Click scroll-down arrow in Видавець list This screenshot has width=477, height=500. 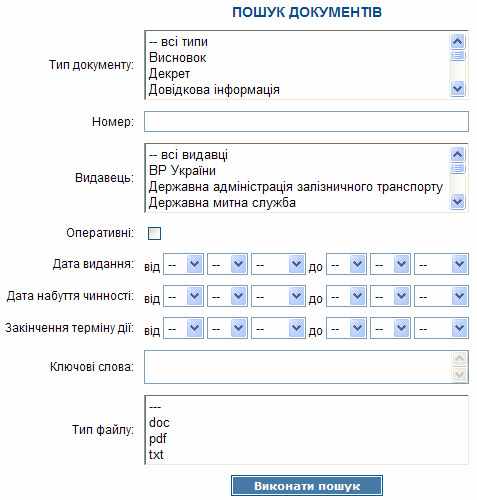(x=457, y=202)
